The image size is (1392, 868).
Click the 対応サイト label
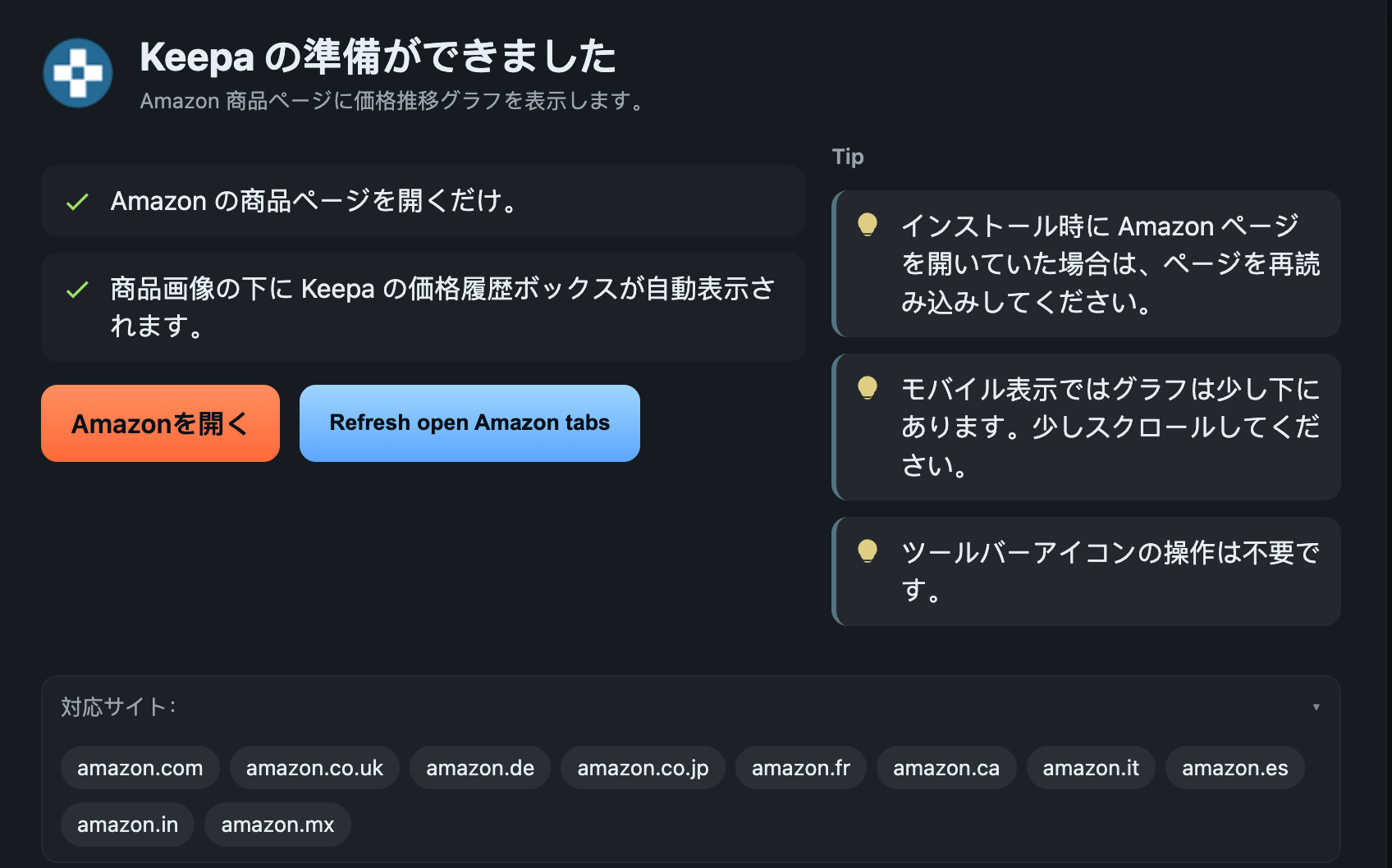tap(118, 707)
